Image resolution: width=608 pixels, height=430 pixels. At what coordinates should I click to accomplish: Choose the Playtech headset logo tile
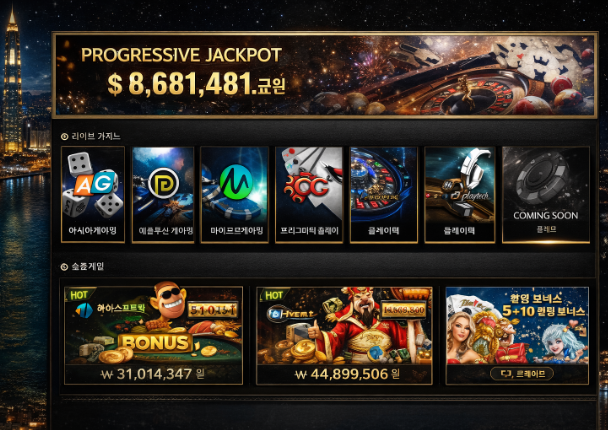[459, 195]
